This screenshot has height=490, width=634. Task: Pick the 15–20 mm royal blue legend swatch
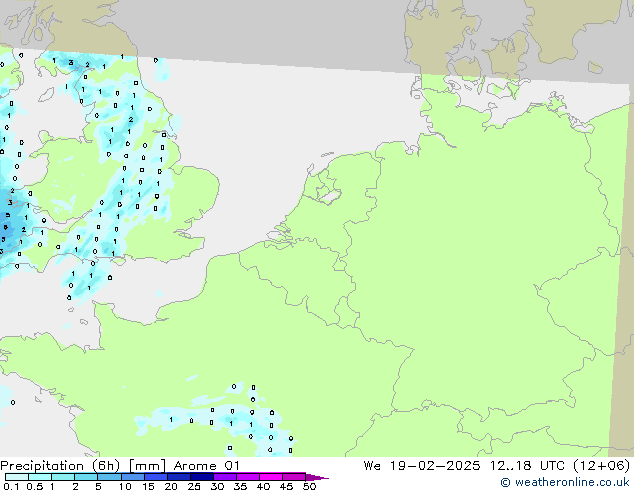(x=156, y=477)
